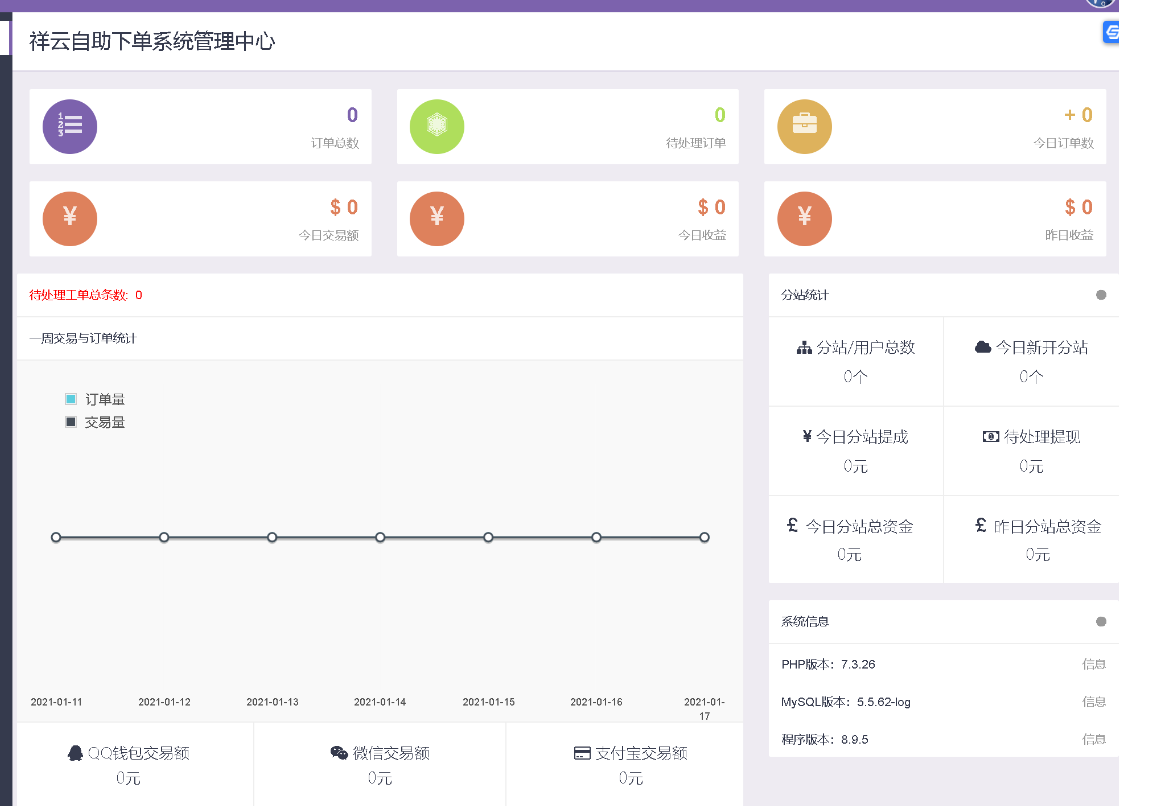The width and height of the screenshot is (1171, 806).
Task: Click the 订单总数 count value
Action: point(352,115)
